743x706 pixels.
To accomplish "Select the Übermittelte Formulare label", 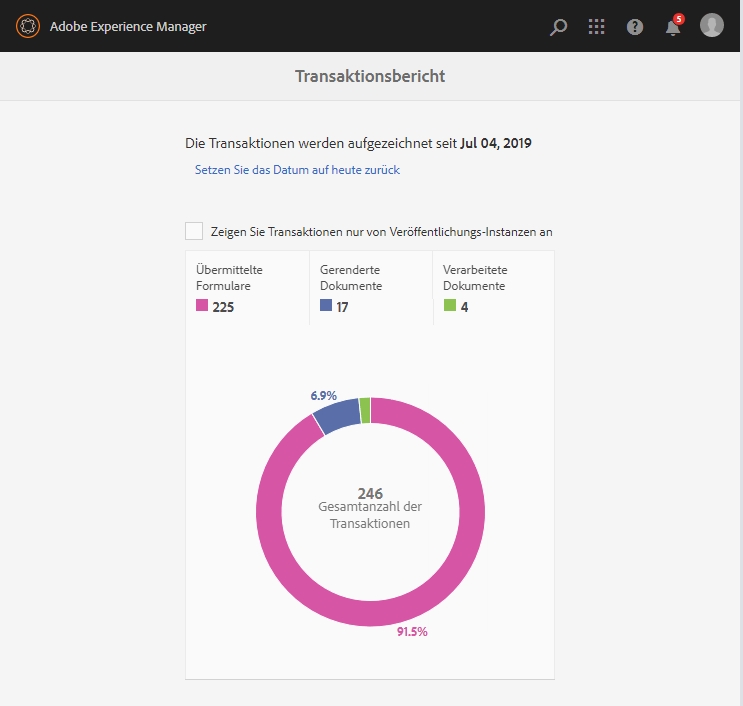I will 229,278.
